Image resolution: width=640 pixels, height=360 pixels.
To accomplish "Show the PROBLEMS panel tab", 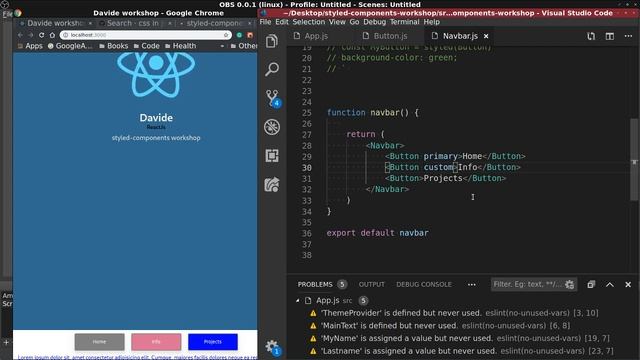I will click(315, 284).
